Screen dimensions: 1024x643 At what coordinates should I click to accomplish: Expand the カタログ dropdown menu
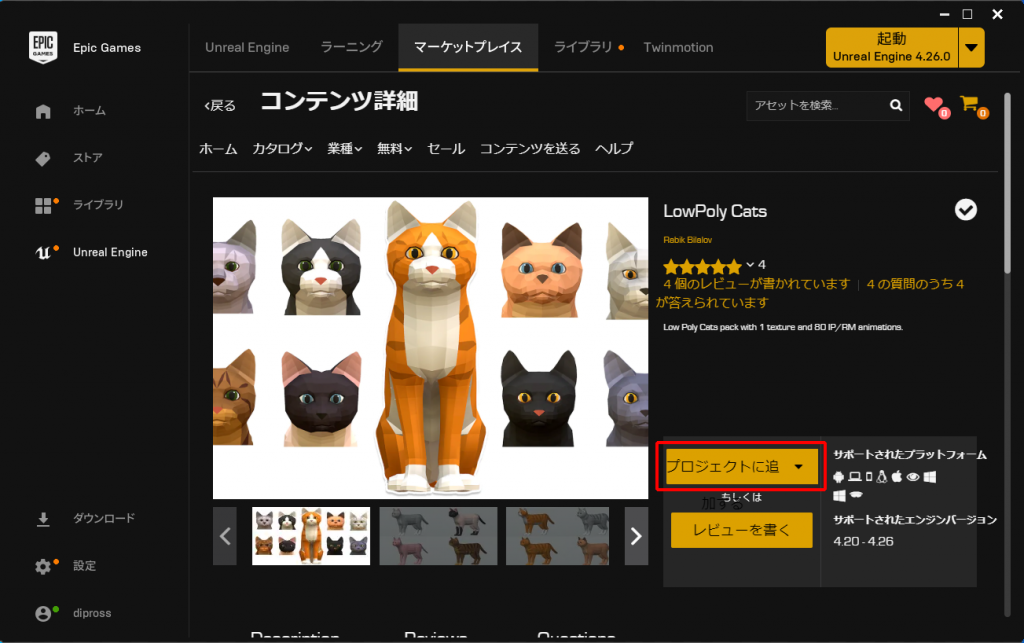click(282, 149)
